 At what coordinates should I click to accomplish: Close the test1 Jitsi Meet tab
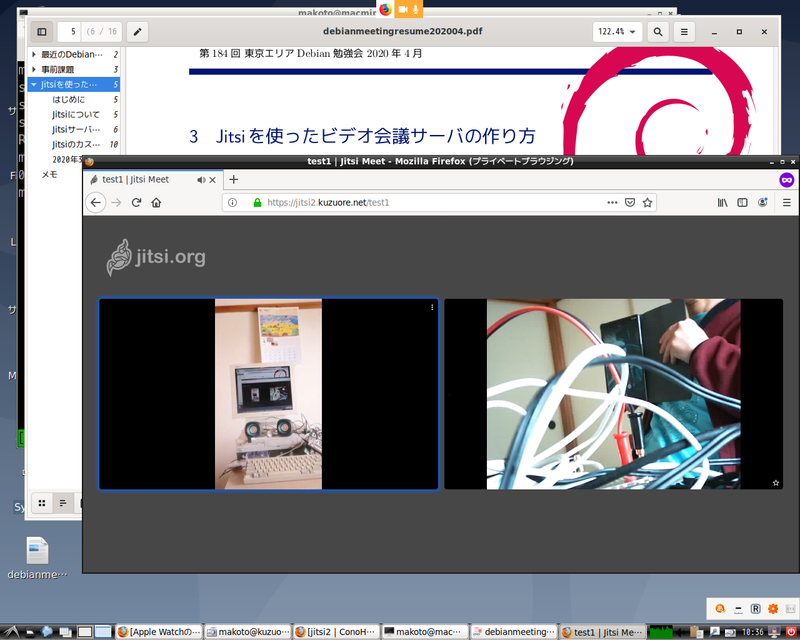tap(213, 180)
